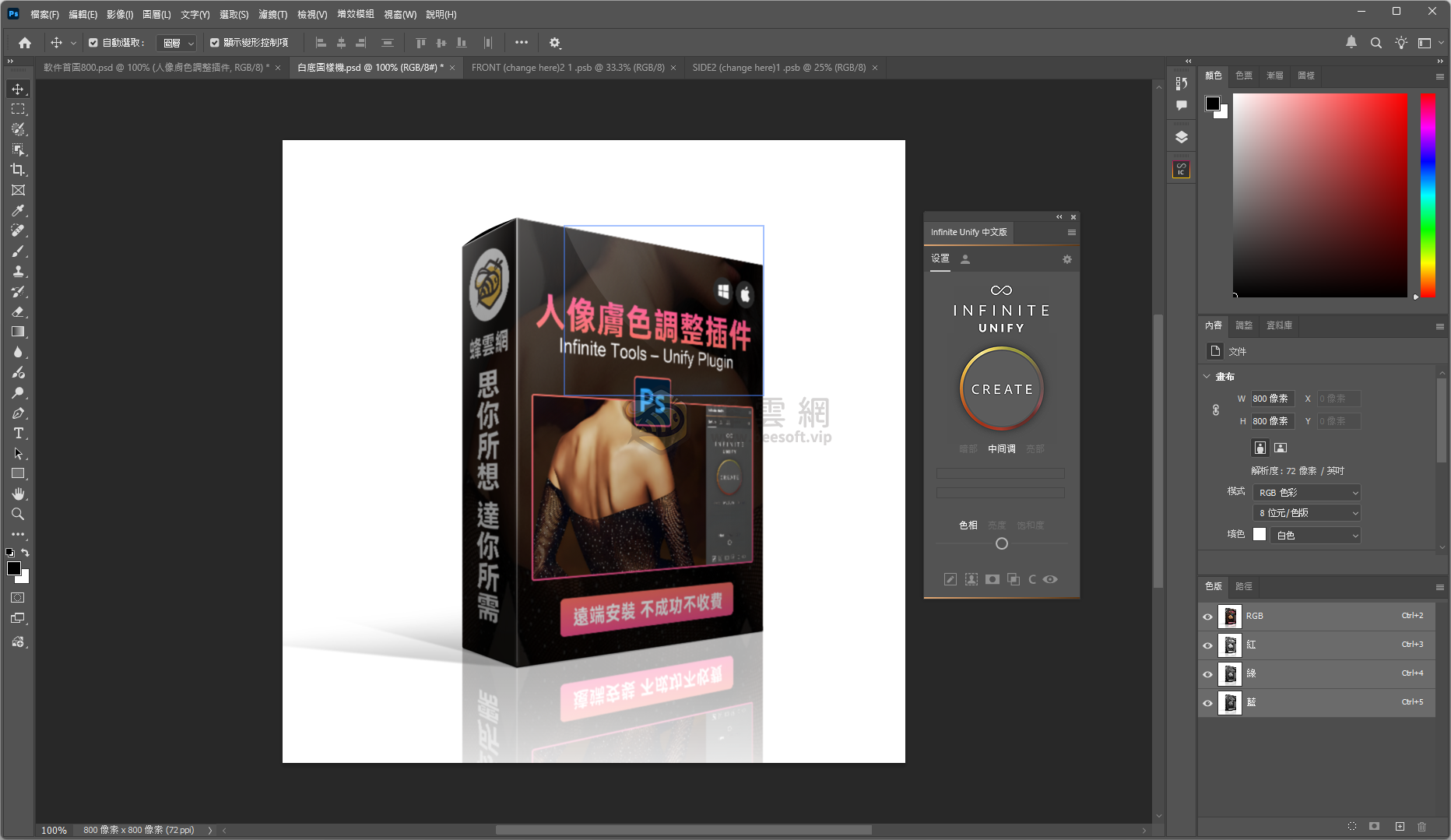
Task: Click the hue spectrum slider bar
Action: click(x=1428, y=195)
